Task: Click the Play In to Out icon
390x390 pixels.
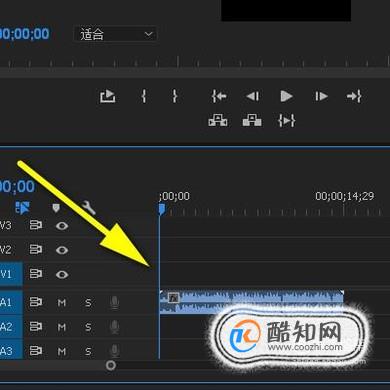Action: tap(287, 120)
